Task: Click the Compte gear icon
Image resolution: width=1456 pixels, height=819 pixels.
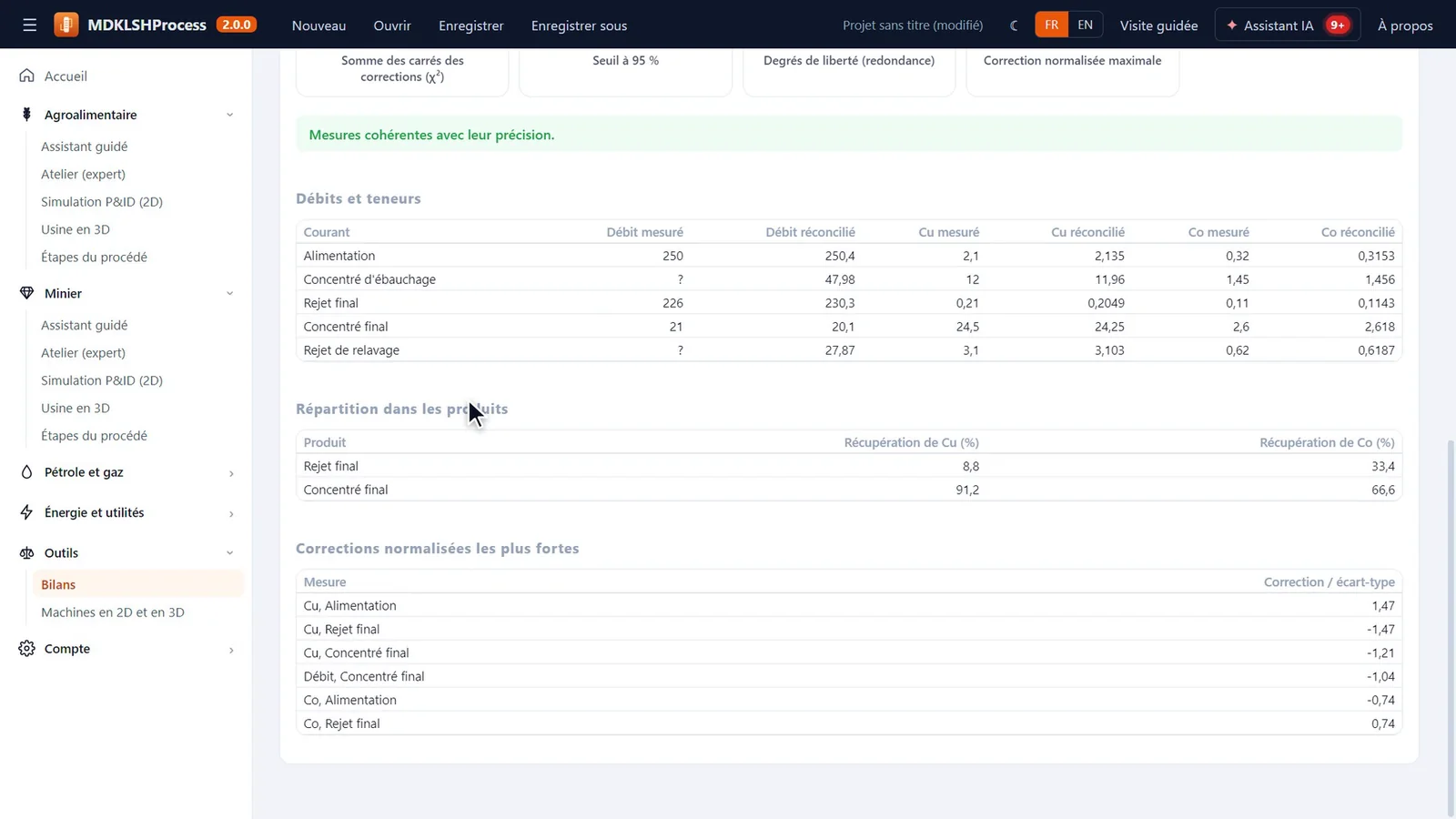Action: 26,649
